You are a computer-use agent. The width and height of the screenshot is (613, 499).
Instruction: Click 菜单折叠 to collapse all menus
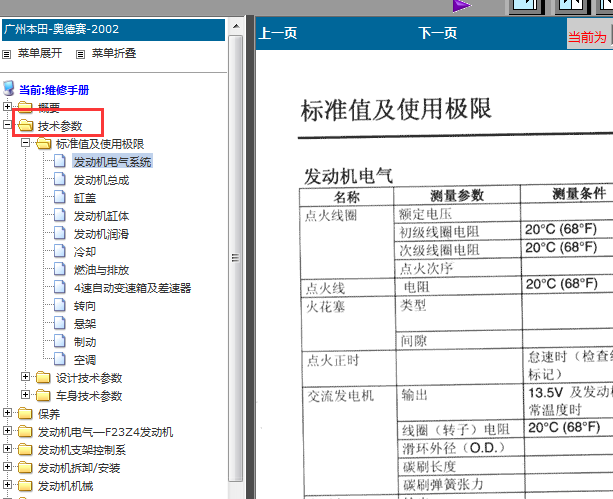(x=114, y=54)
